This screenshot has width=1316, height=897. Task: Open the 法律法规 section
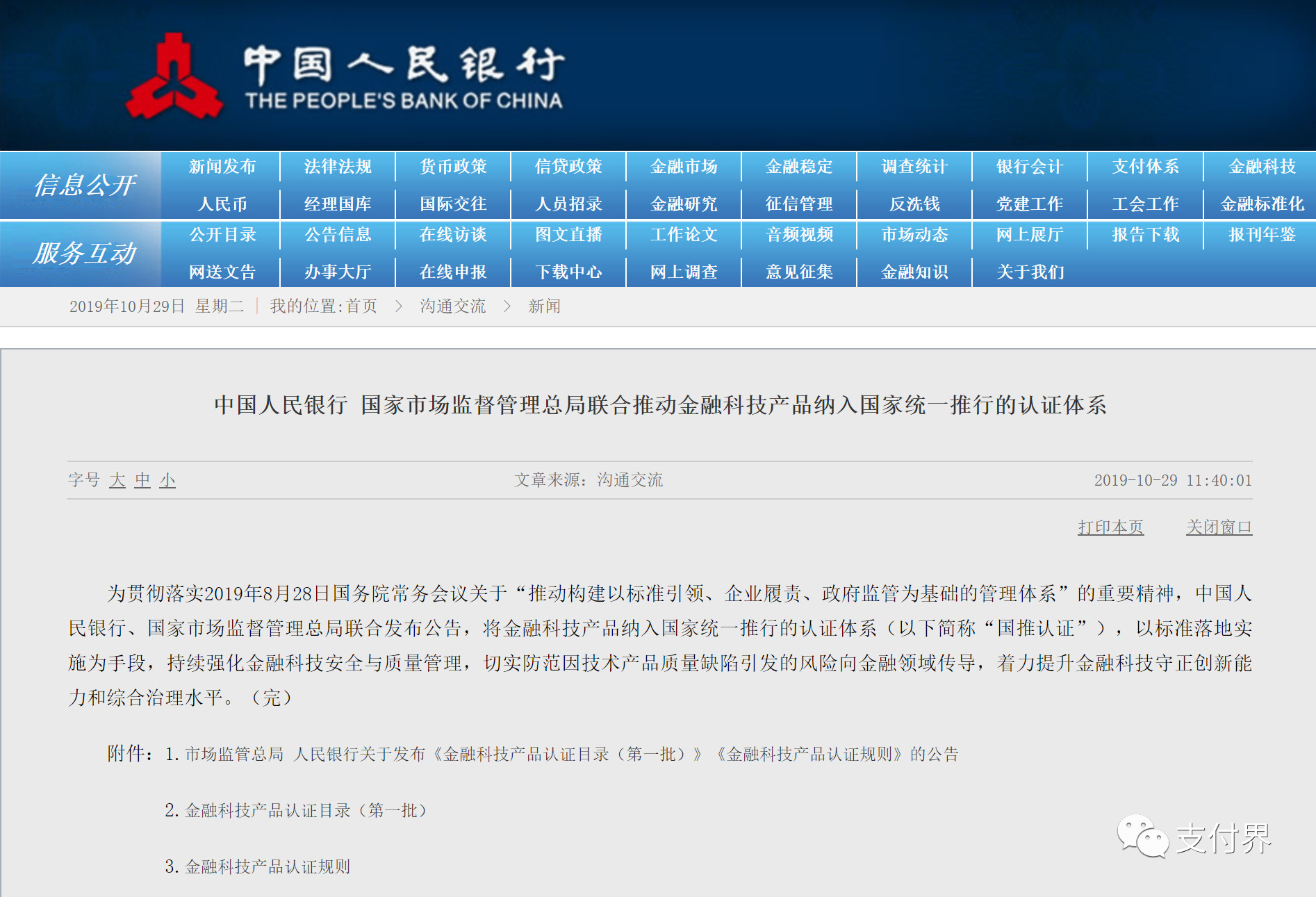tap(338, 167)
